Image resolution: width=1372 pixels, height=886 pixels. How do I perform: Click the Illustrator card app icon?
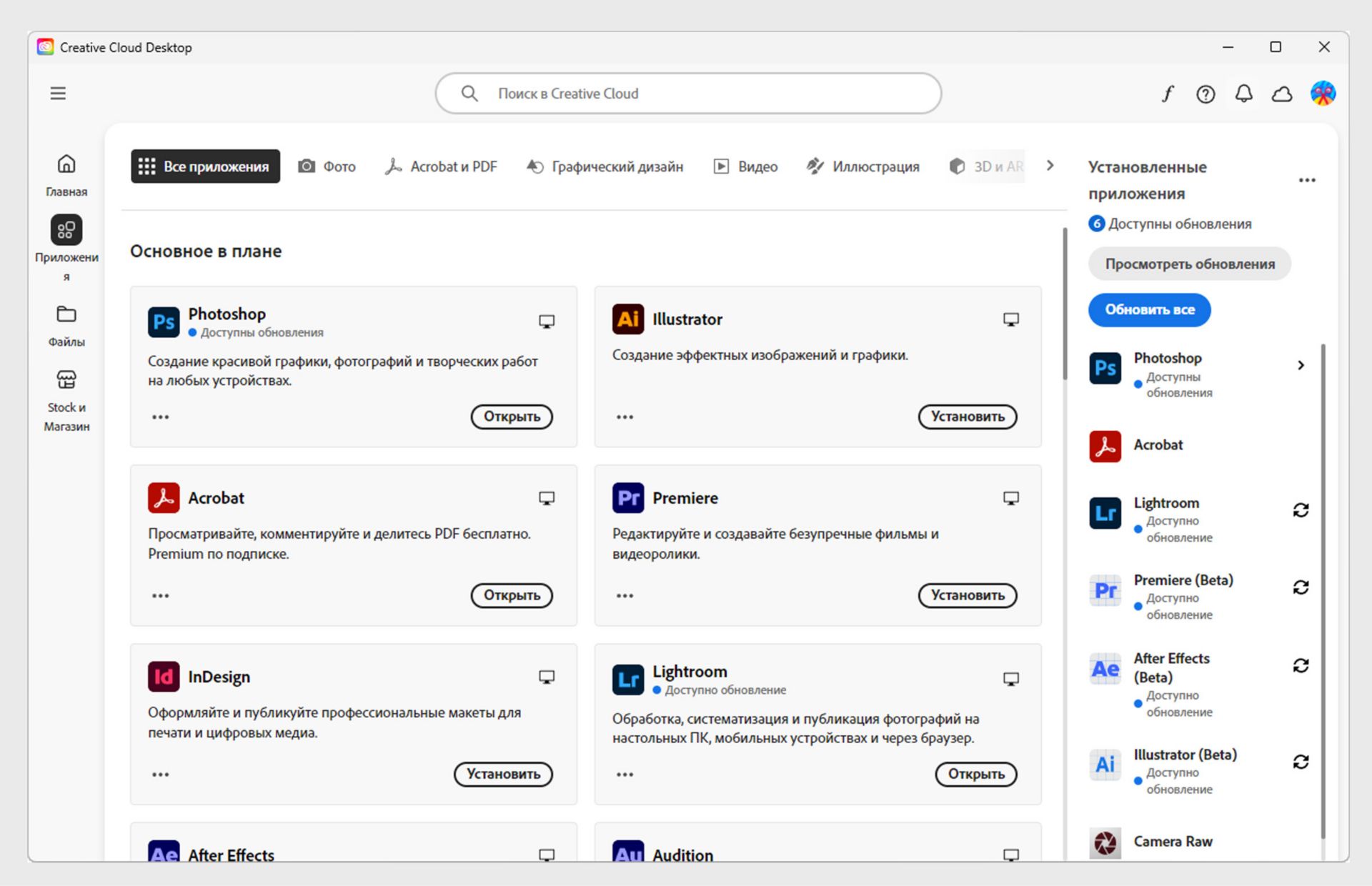click(628, 319)
